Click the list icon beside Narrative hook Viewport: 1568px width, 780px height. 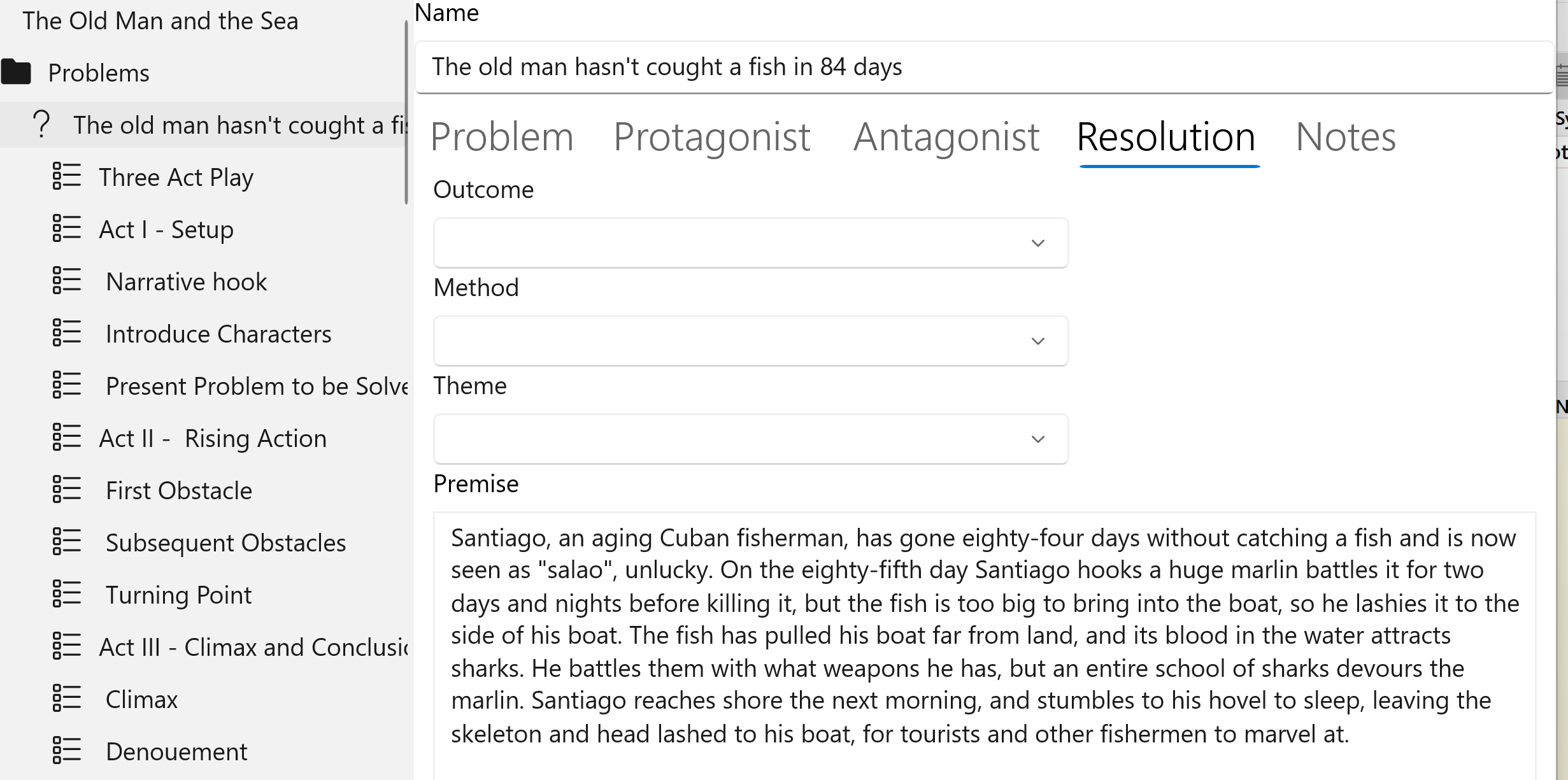coord(66,281)
